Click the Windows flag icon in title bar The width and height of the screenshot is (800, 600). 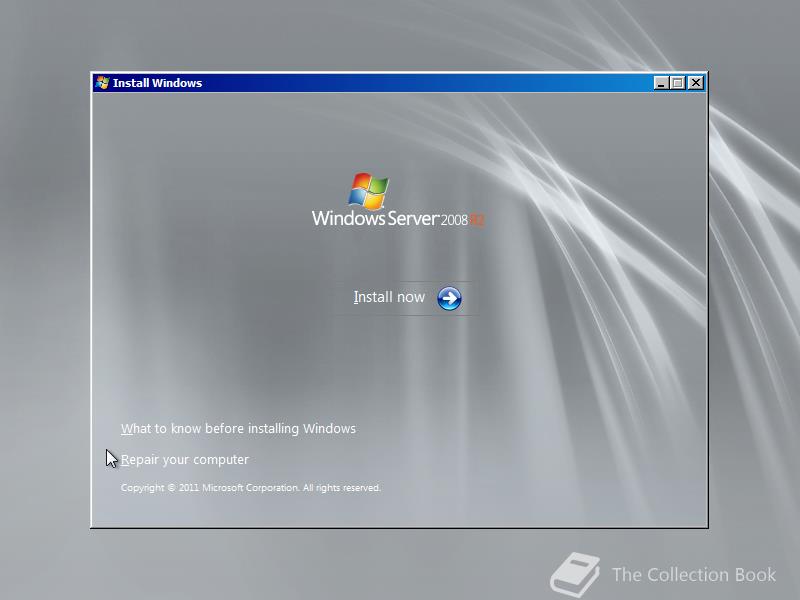(103, 83)
